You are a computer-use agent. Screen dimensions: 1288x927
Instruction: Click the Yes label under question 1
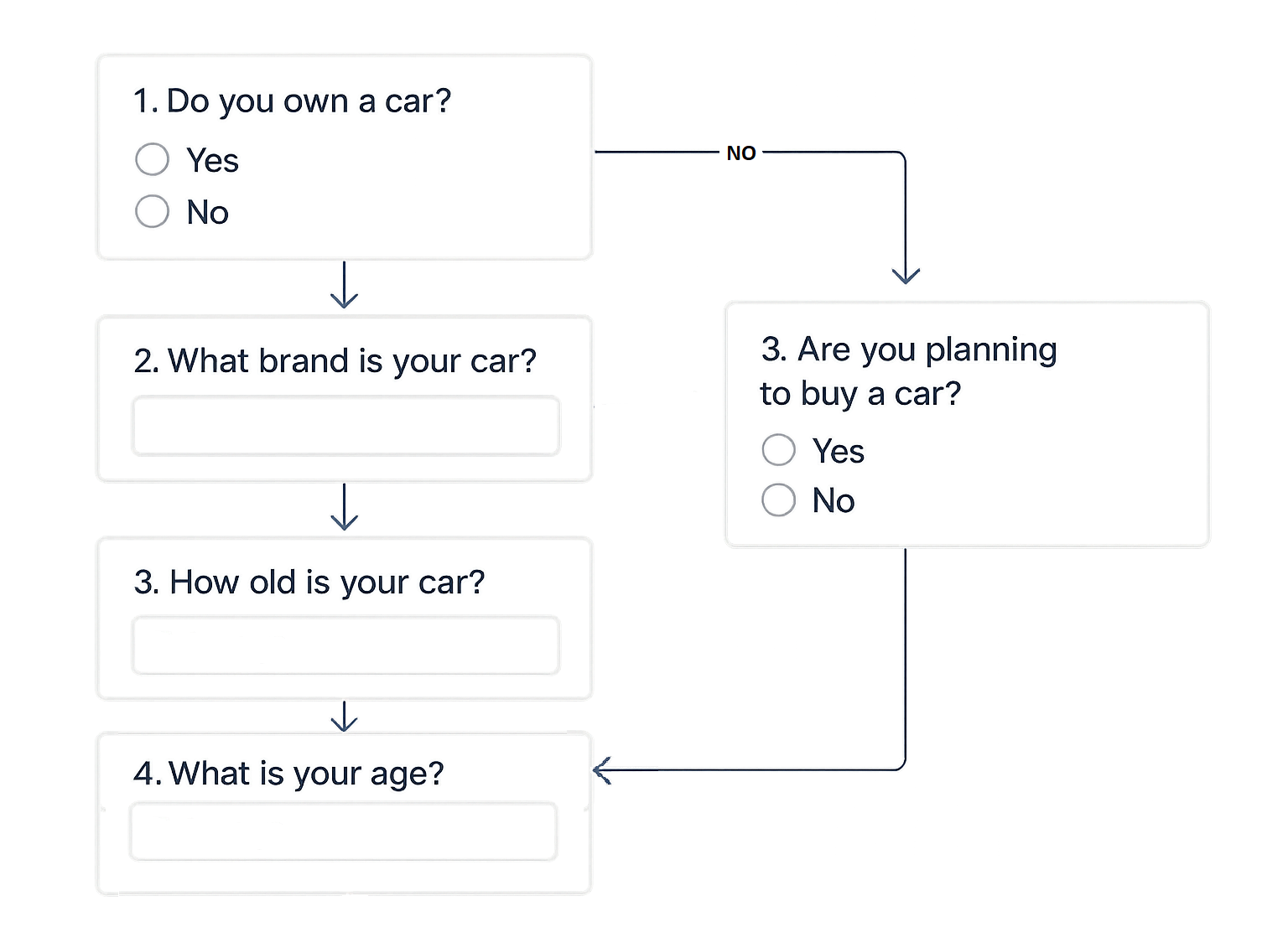[212, 160]
